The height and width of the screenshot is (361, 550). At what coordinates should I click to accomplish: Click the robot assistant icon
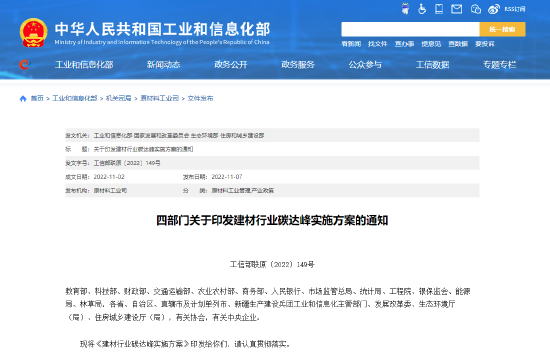(x=405, y=9)
